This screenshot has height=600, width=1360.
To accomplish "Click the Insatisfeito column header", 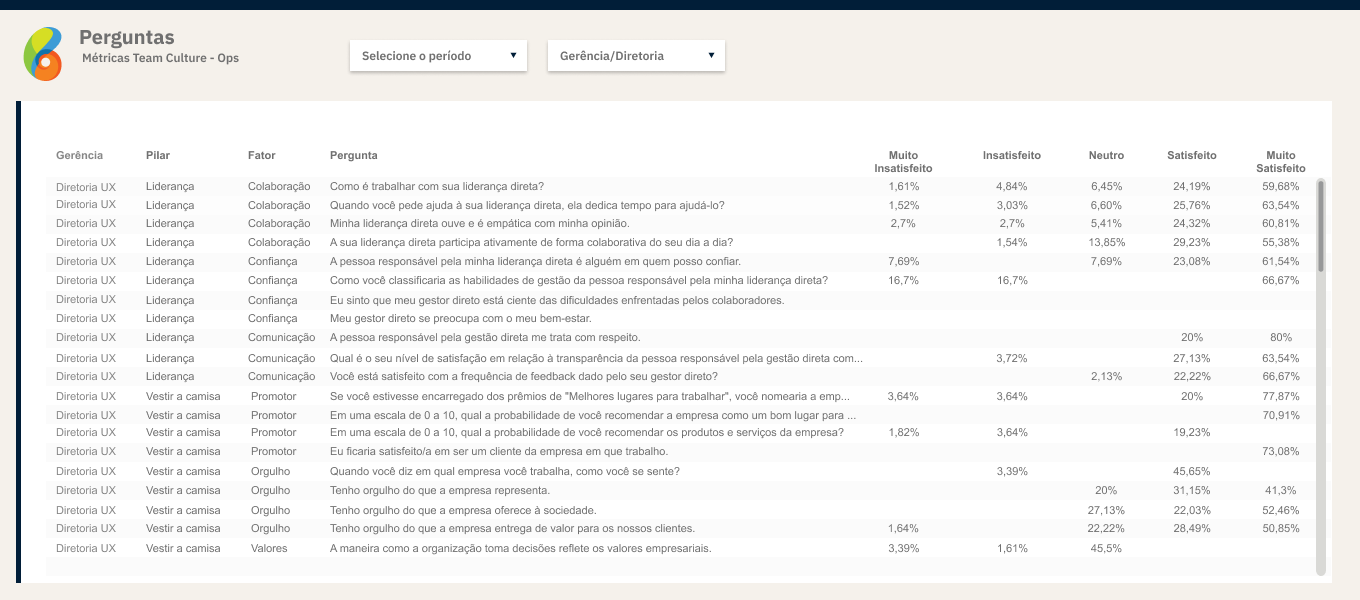I will click(x=1012, y=155).
